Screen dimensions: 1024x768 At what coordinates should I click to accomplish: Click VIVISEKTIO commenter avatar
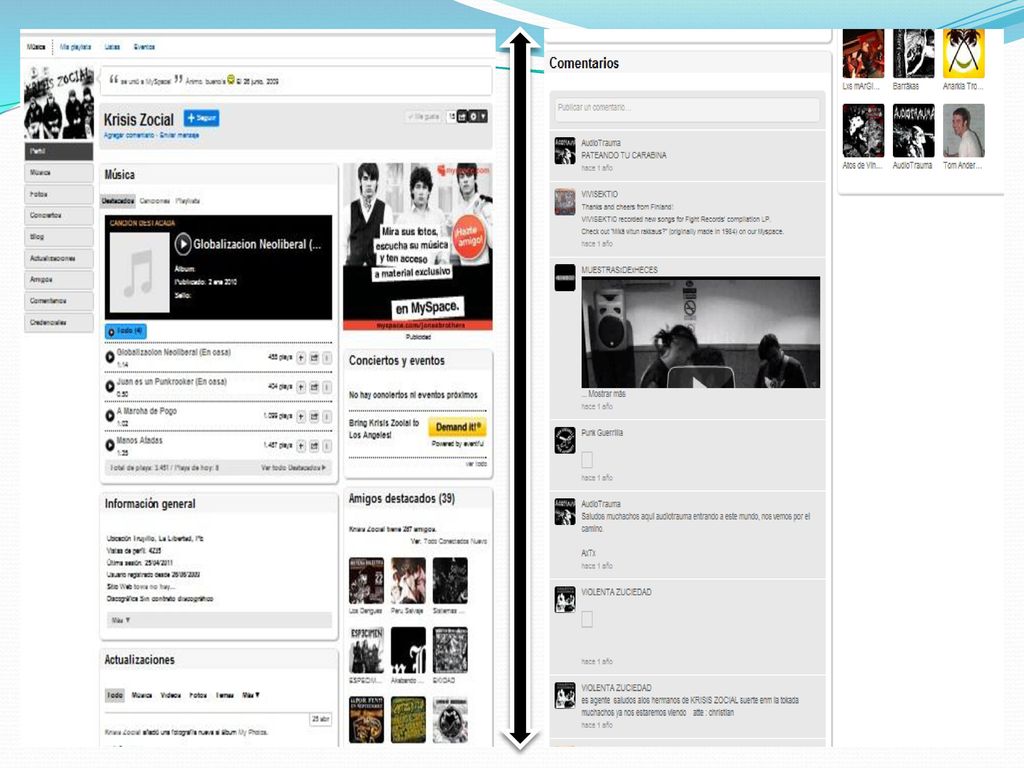[x=565, y=202]
